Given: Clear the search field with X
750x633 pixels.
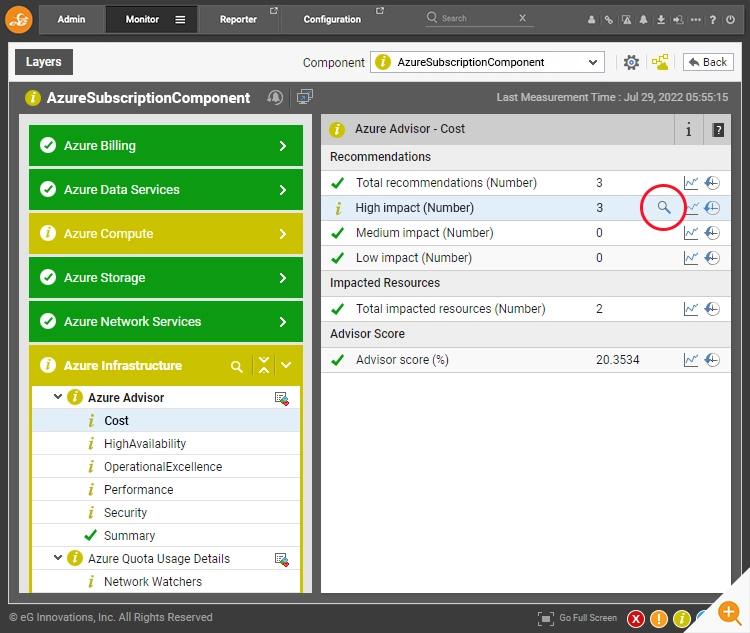Looking at the screenshot, I should 522,18.
